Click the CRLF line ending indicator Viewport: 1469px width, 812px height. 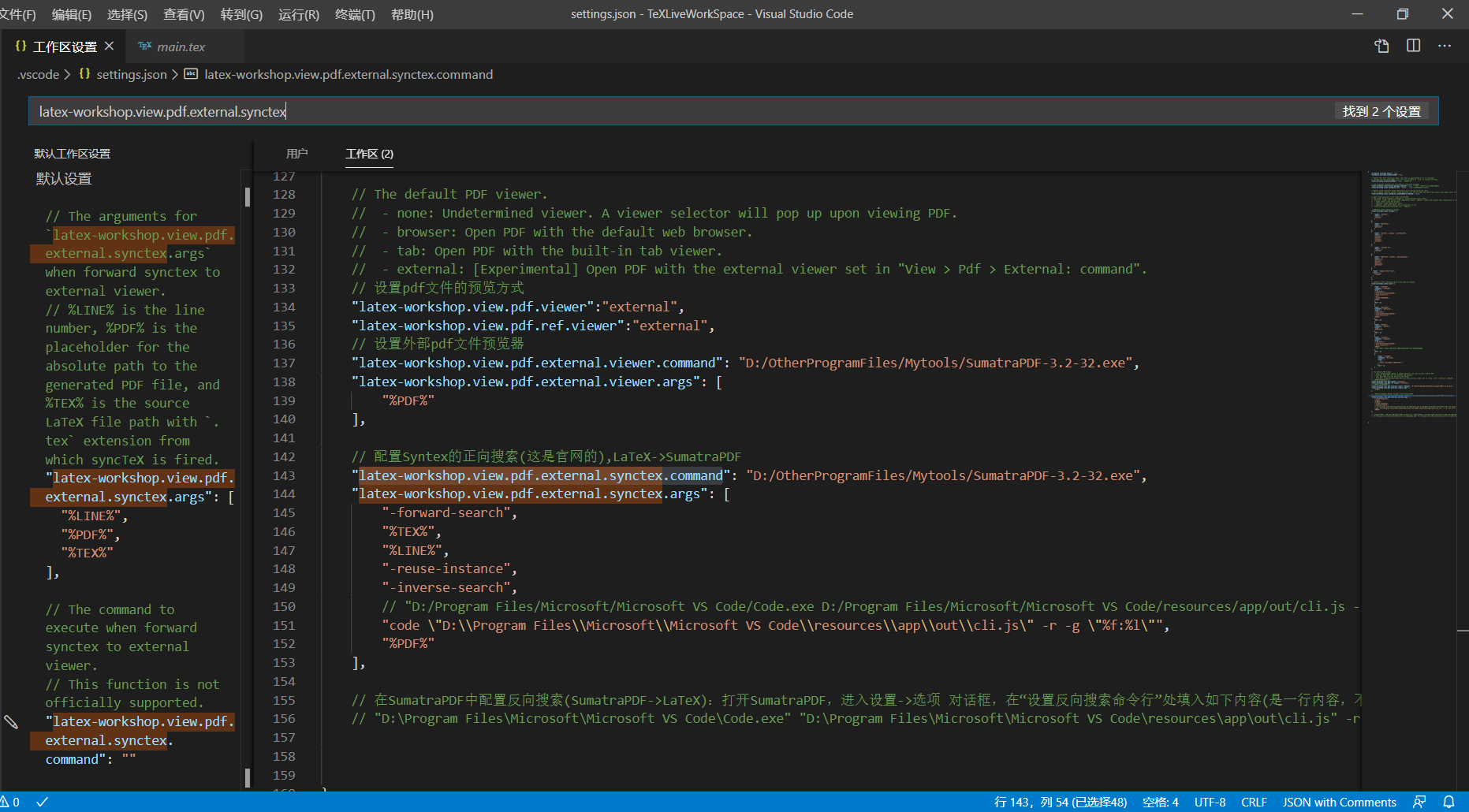(x=1254, y=802)
